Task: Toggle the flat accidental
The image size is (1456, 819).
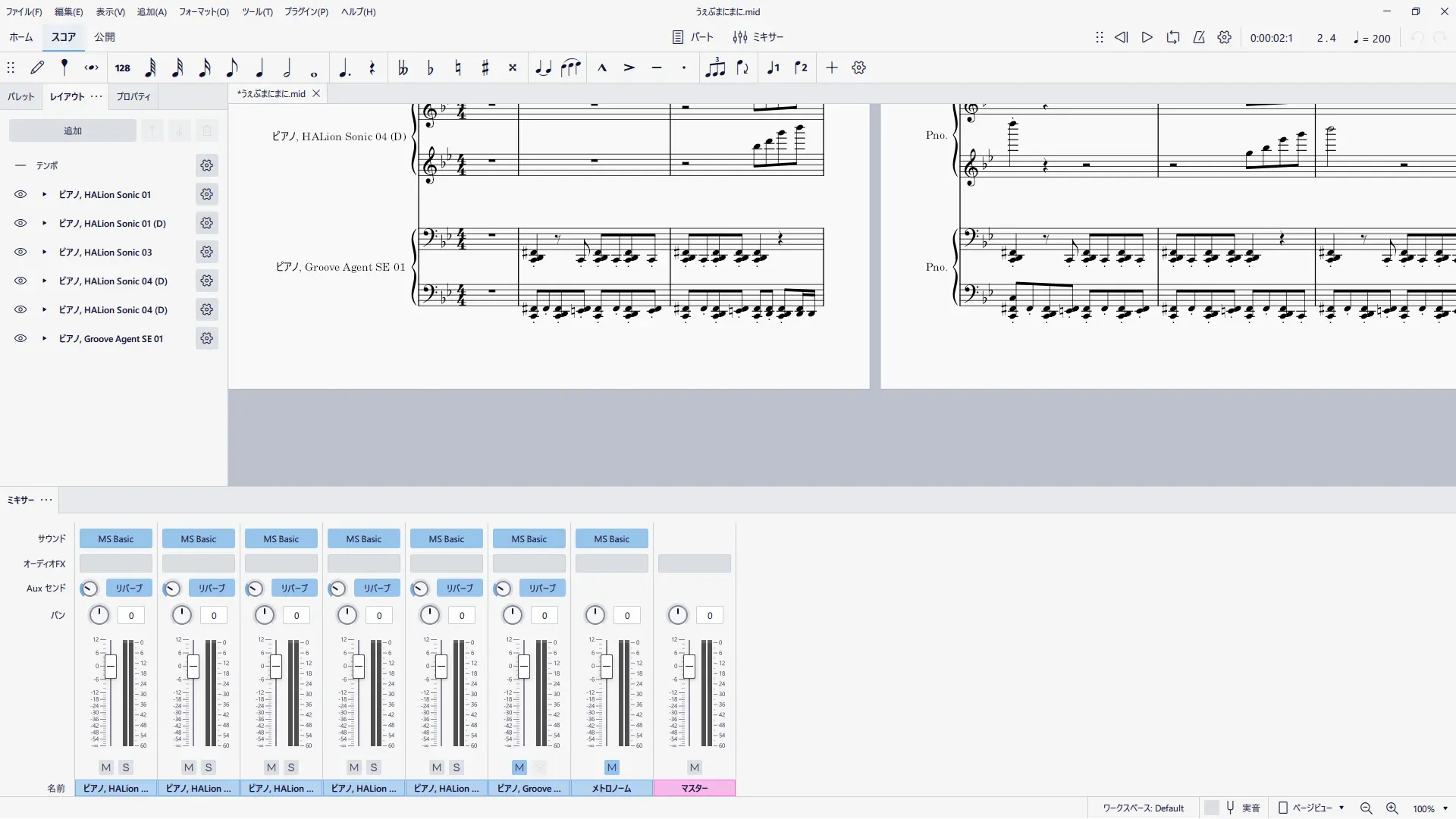Action: tap(430, 68)
